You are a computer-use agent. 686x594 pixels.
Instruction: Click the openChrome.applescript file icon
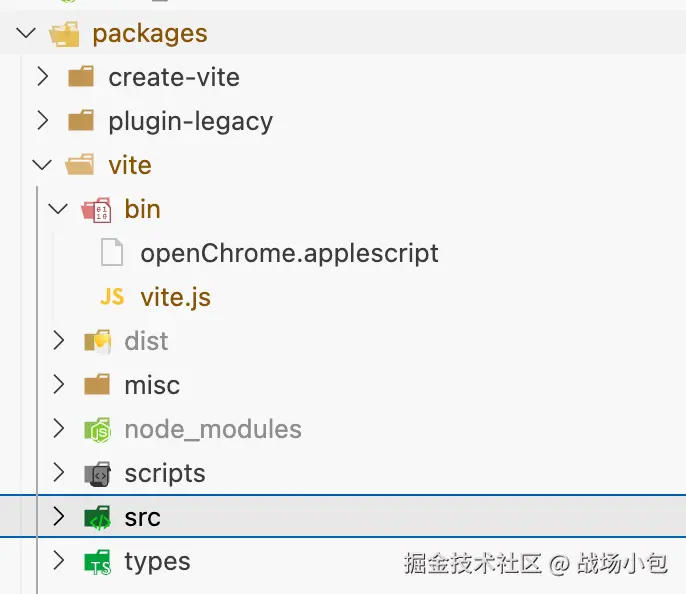112,253
